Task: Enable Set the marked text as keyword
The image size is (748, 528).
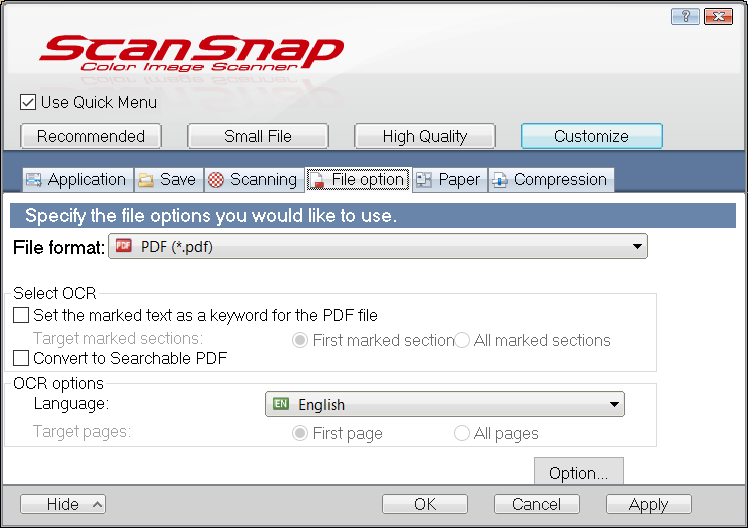Action: (21, 315)
